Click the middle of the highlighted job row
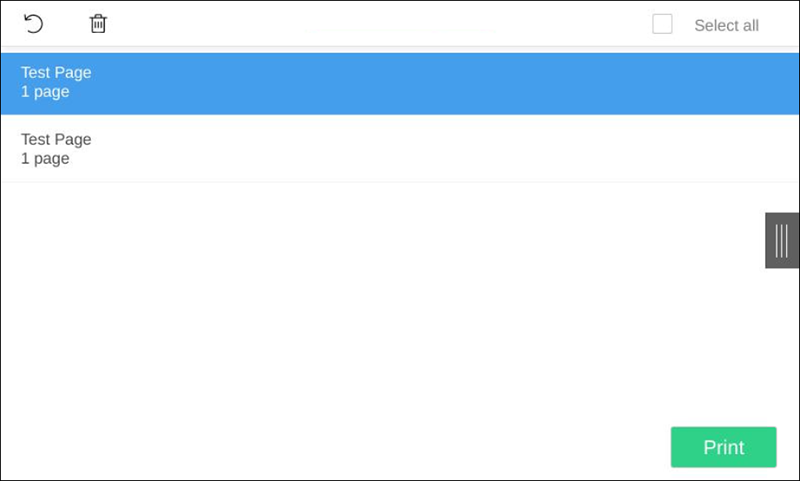 click(x=400, y=83)
